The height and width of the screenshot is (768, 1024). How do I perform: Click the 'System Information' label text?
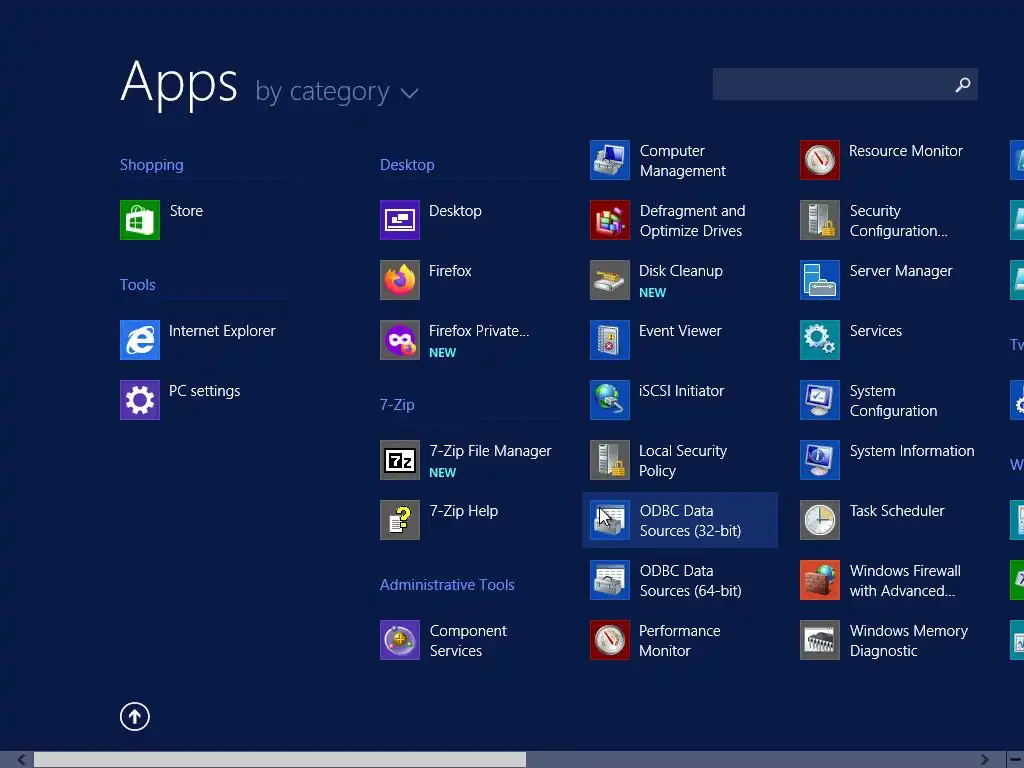coord(912,451)
